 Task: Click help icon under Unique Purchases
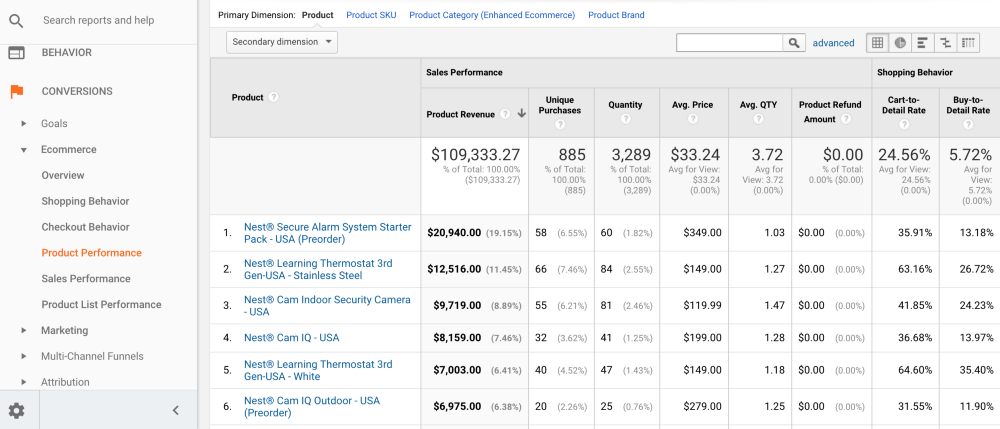pyautogui.click(x=560, y=124)
